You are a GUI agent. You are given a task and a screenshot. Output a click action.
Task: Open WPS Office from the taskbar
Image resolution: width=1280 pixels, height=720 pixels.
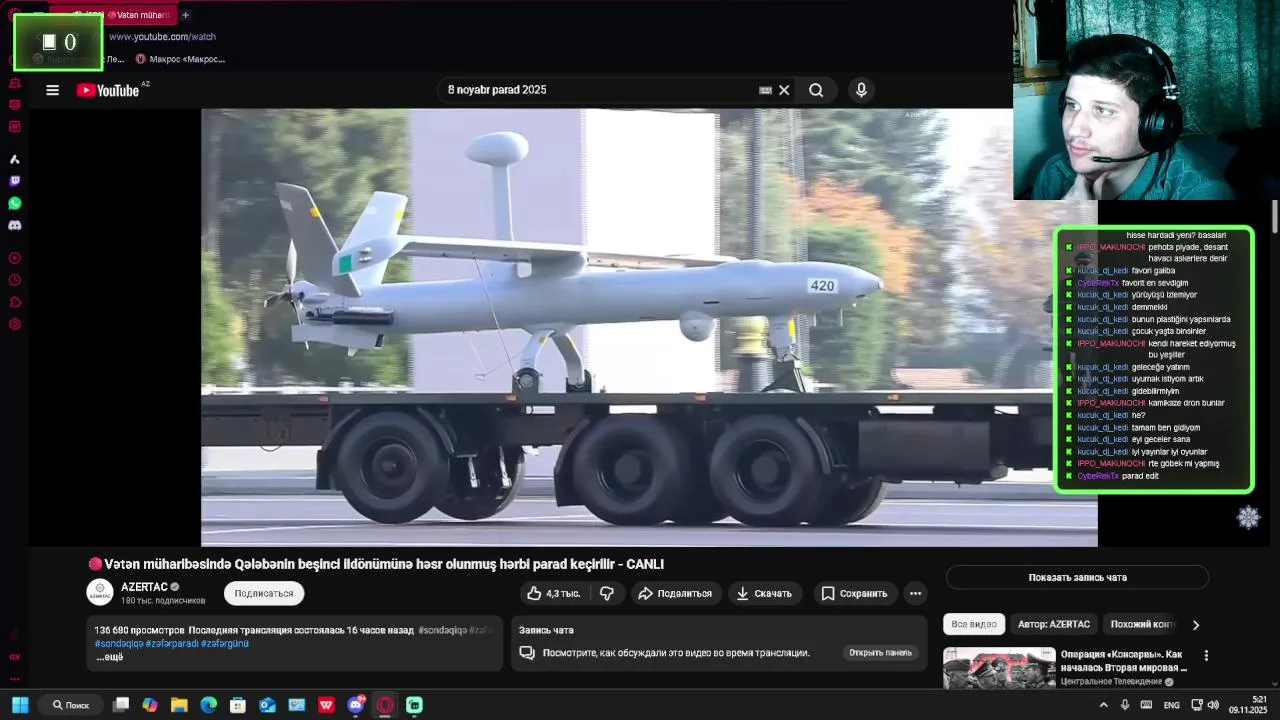(326, 705)
